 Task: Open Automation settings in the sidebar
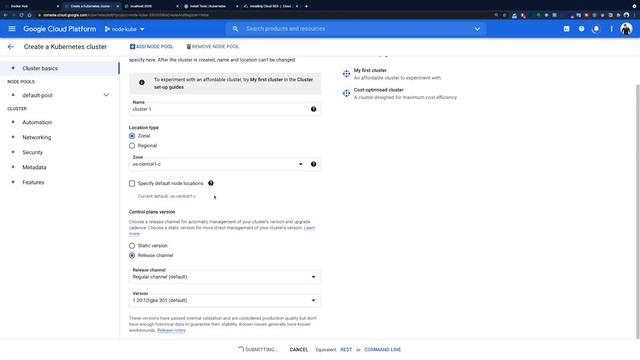[37, 122]
